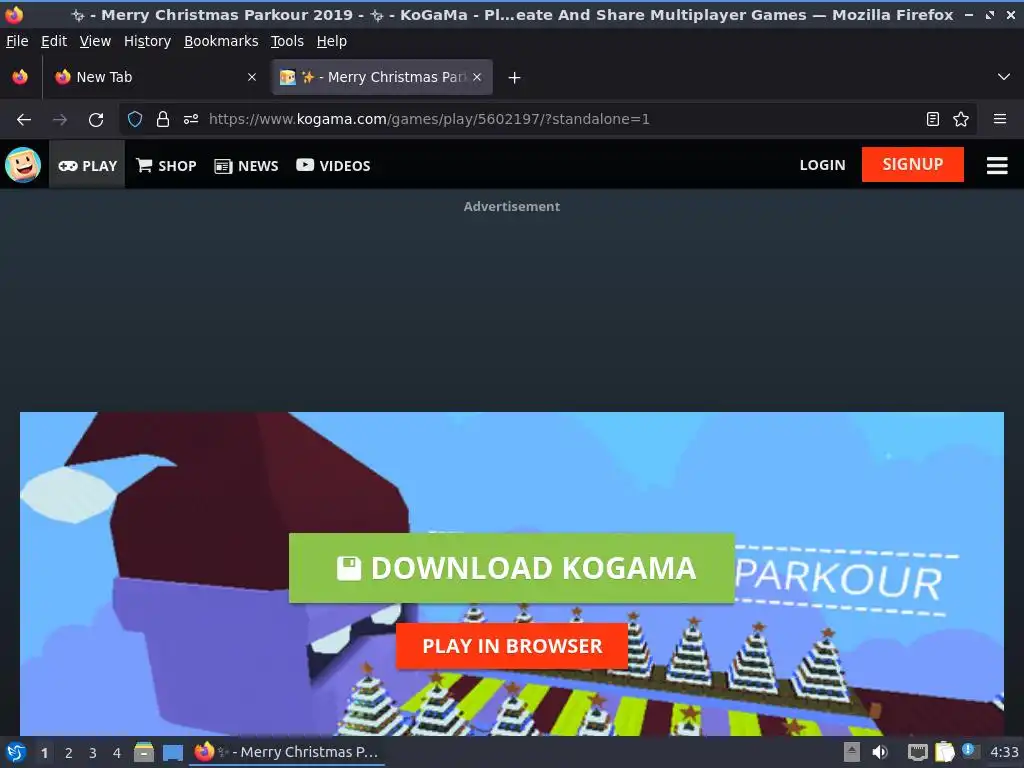Open the file manager taskbar icon
Screen dimensions: 1024x768
click(144, 753)
